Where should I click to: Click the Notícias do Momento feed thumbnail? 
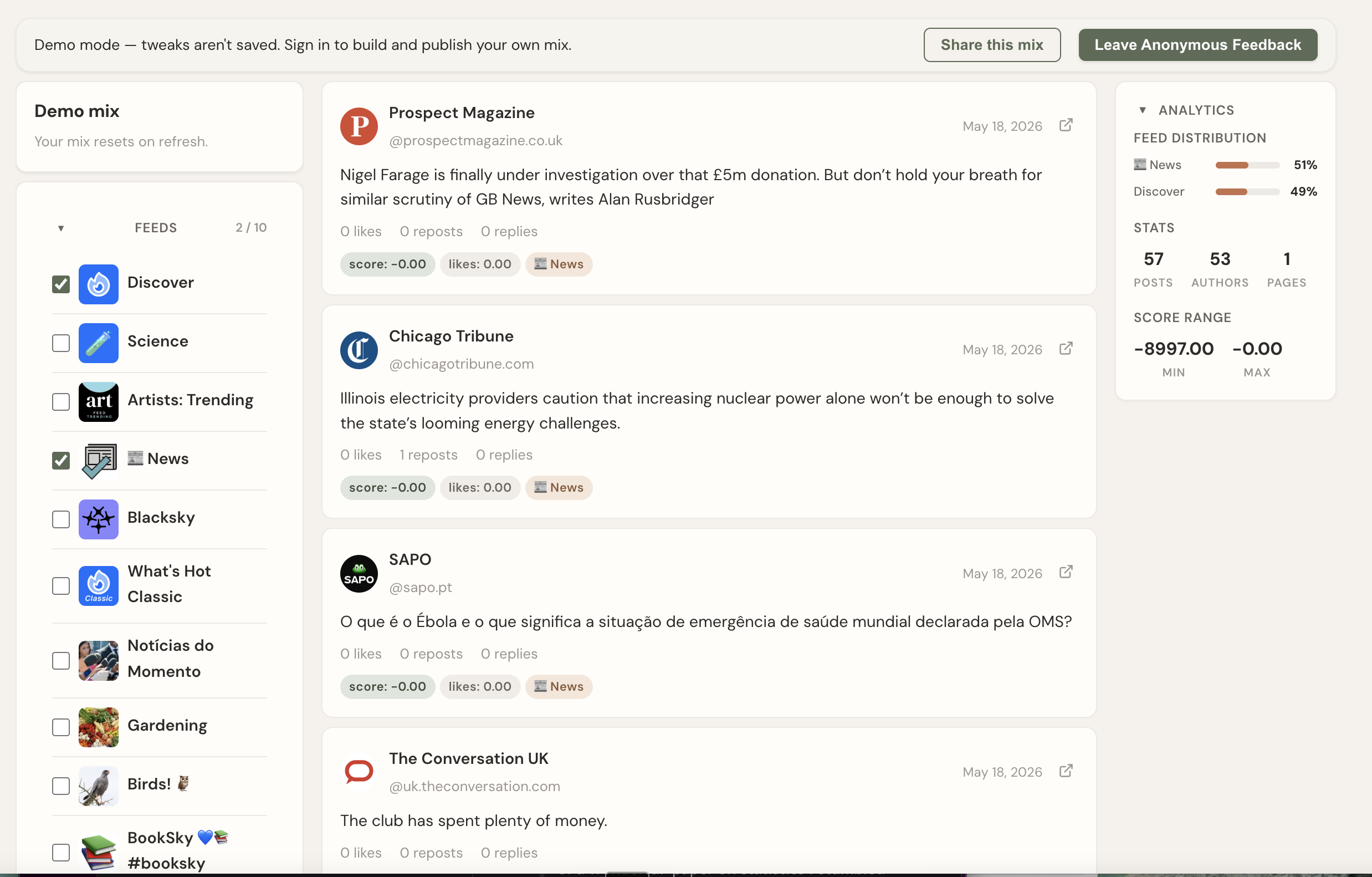99,660
